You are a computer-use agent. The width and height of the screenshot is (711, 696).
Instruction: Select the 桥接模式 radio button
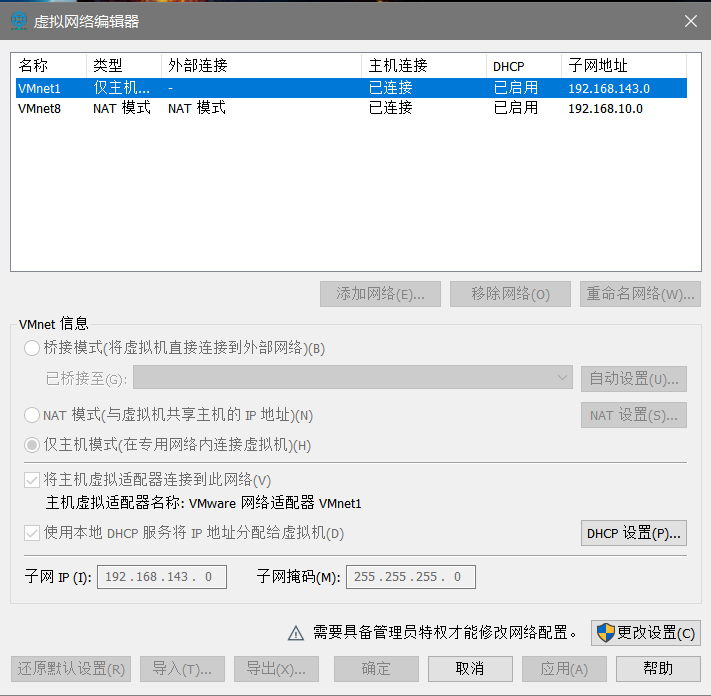point(32,348)
